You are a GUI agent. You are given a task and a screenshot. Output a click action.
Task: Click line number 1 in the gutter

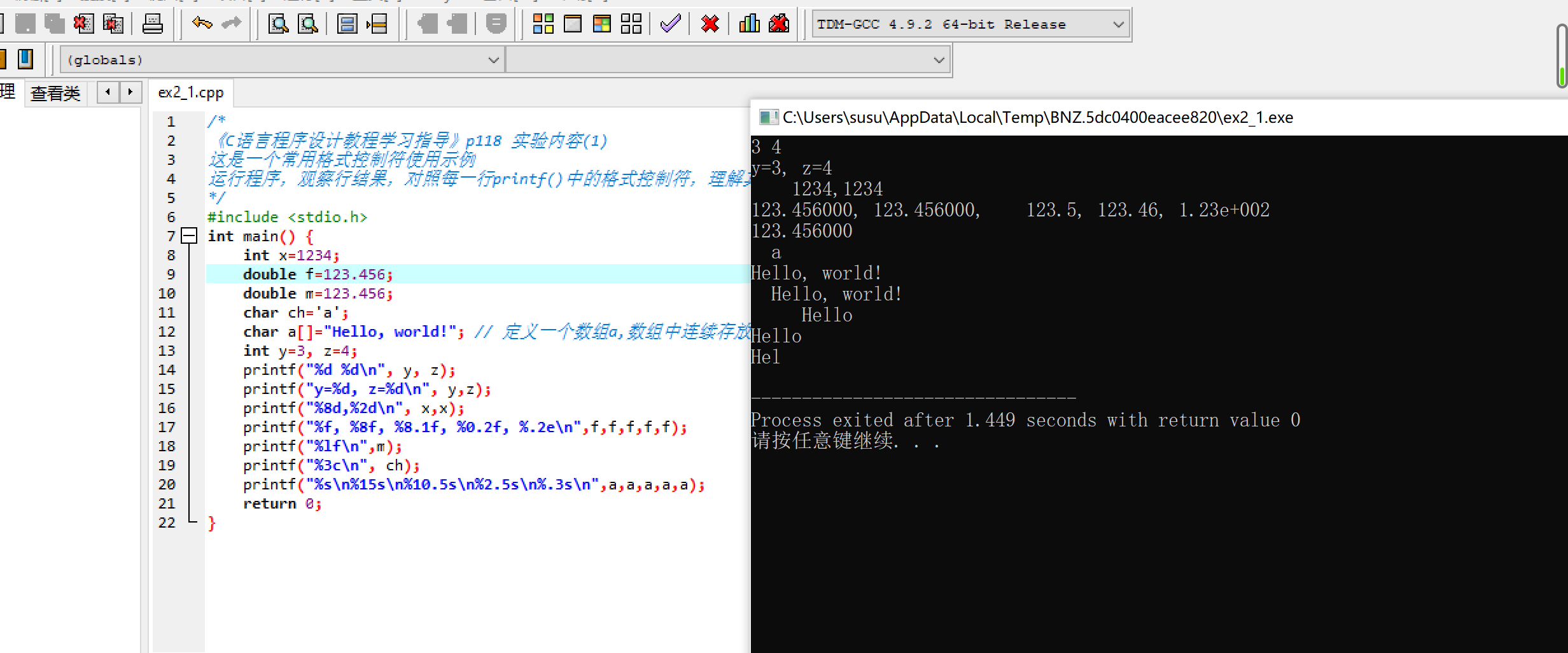(x=171, y=122)
